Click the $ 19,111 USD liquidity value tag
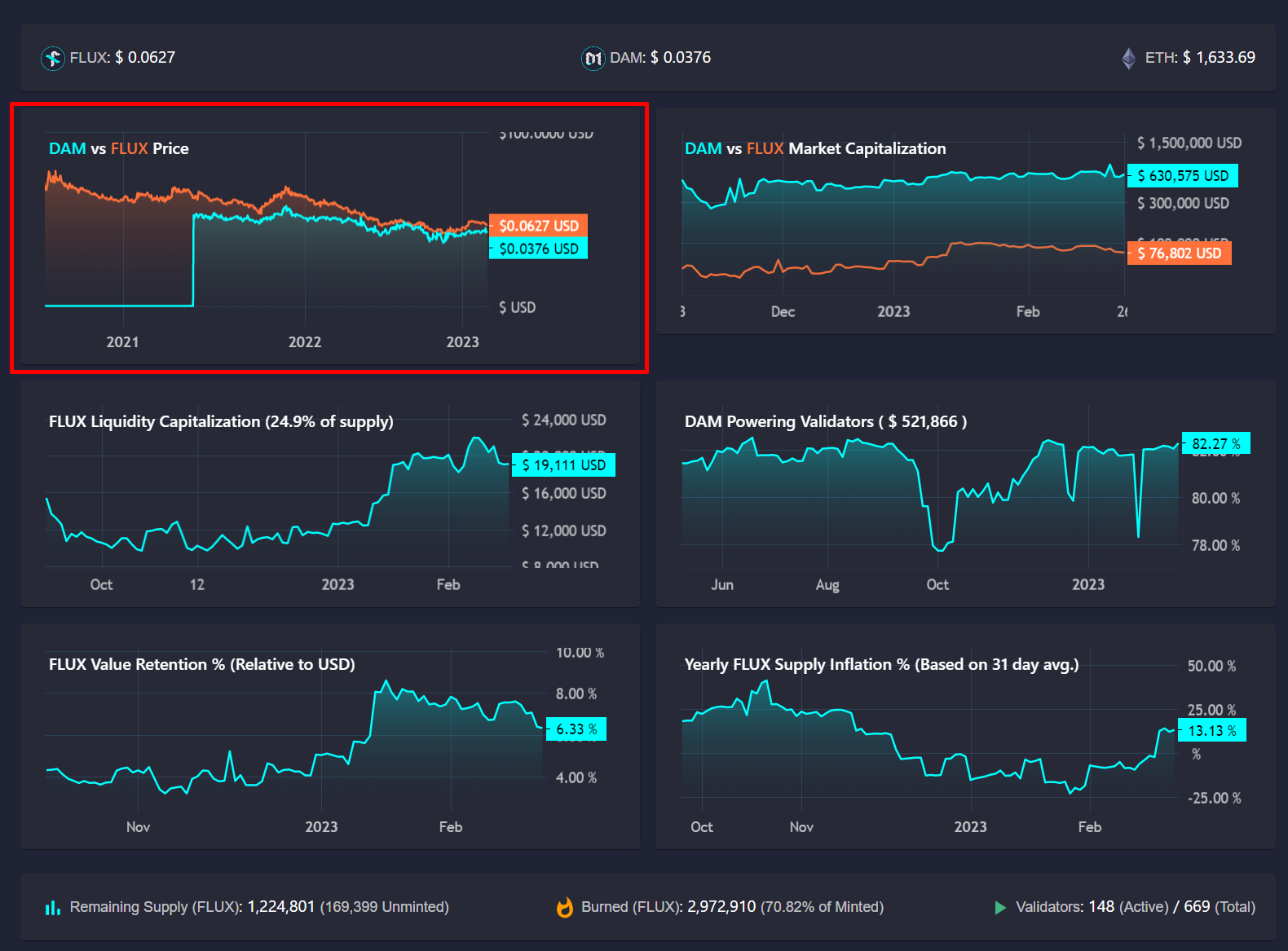The height and width of the screenshot is (951, 1288). (x=563, y=465)
